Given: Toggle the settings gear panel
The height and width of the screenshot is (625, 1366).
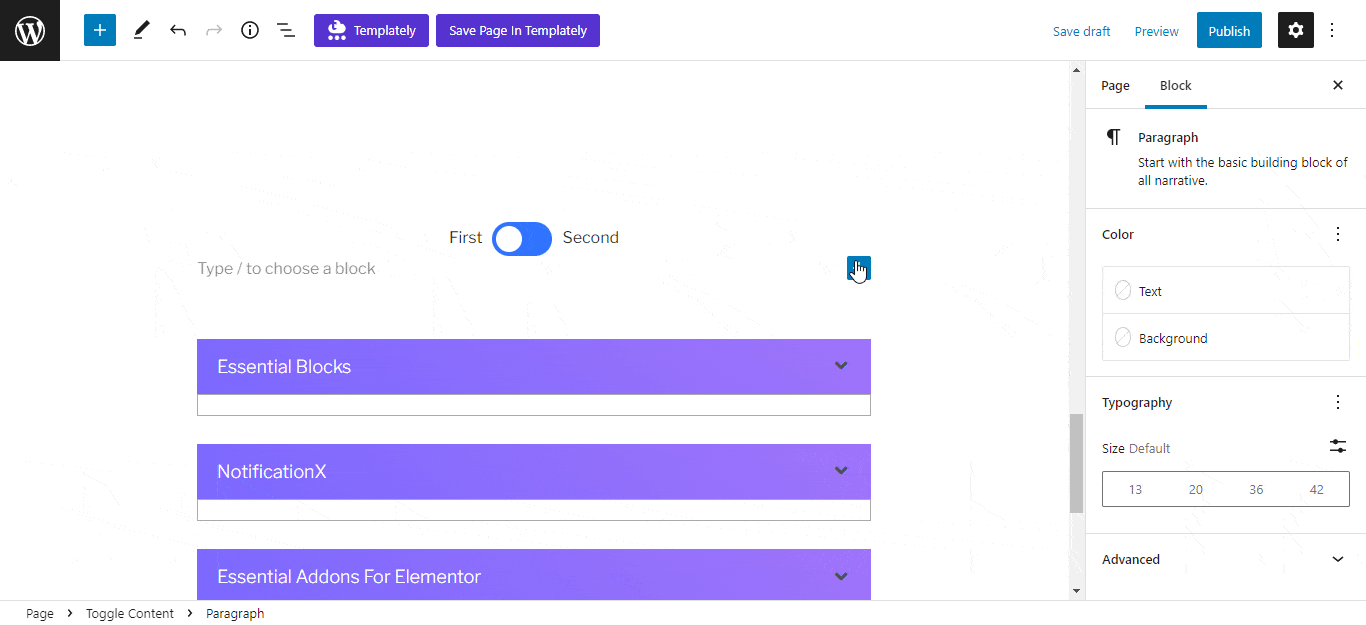Looking at the screenshot, I should (x=1296, y=30).
